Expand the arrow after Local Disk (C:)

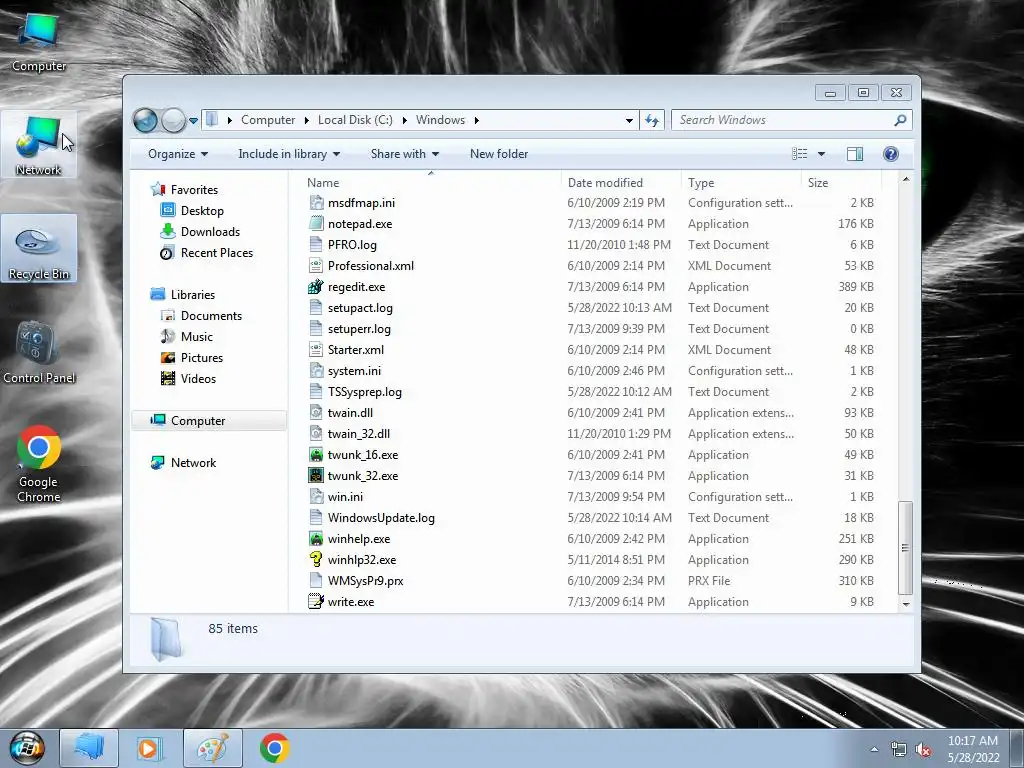[x=404, y=120]
